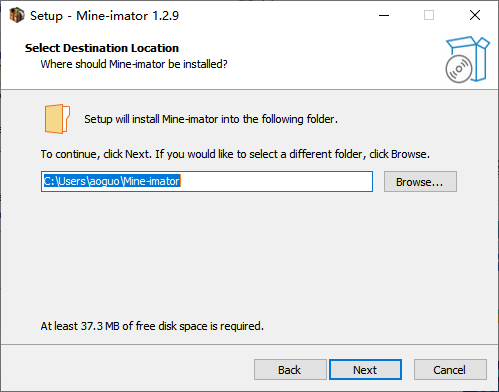Click the free disk space requirement text
This screenshot has height=392, width=499.
(152, 326)
